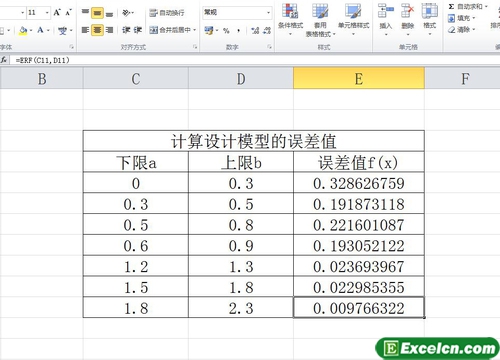
Task: Select cell with value 2.3
Action: pos(241,308)
